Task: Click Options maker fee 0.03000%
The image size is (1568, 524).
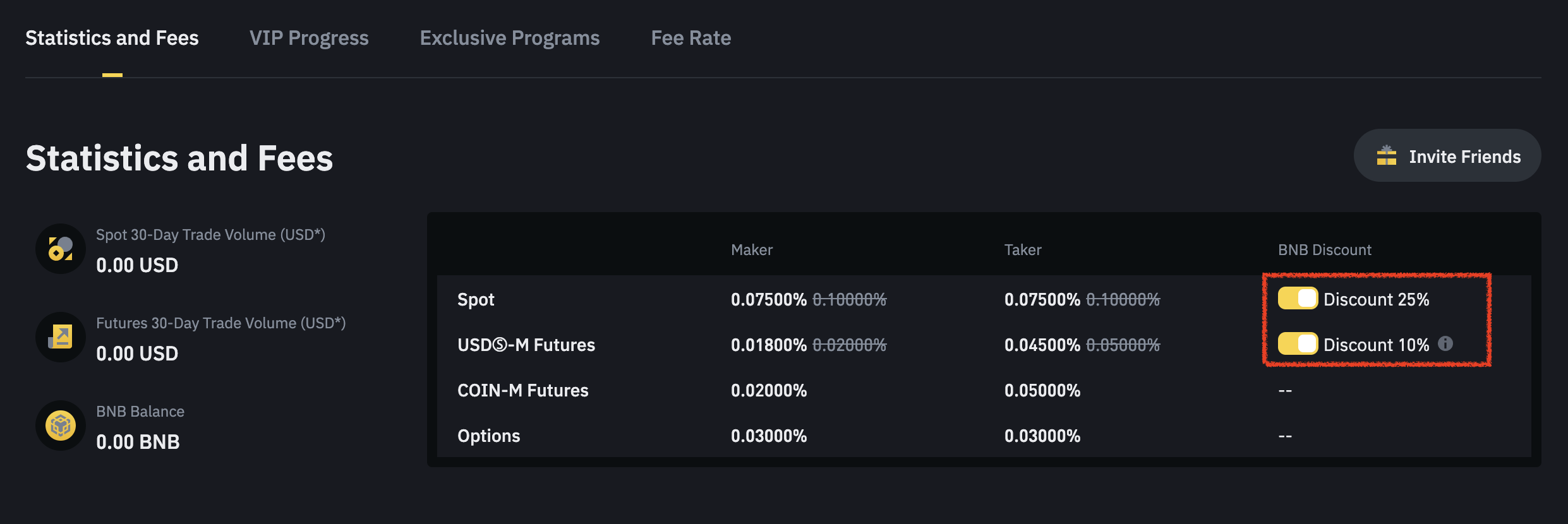Action: tap(769, 436)
